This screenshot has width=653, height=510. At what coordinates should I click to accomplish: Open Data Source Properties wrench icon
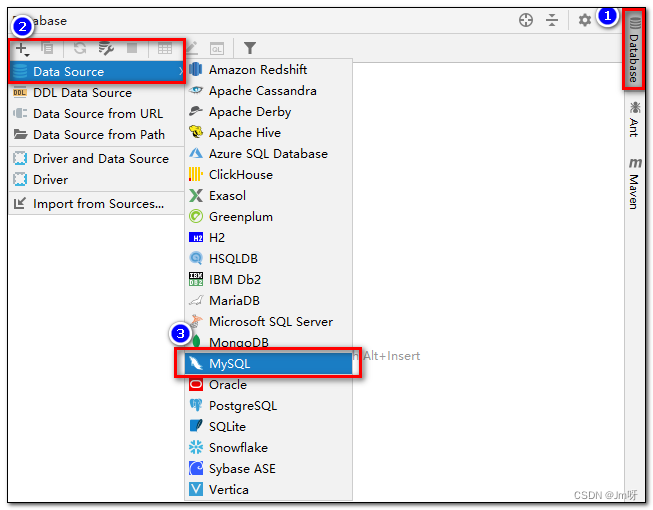tap(106, 48)
